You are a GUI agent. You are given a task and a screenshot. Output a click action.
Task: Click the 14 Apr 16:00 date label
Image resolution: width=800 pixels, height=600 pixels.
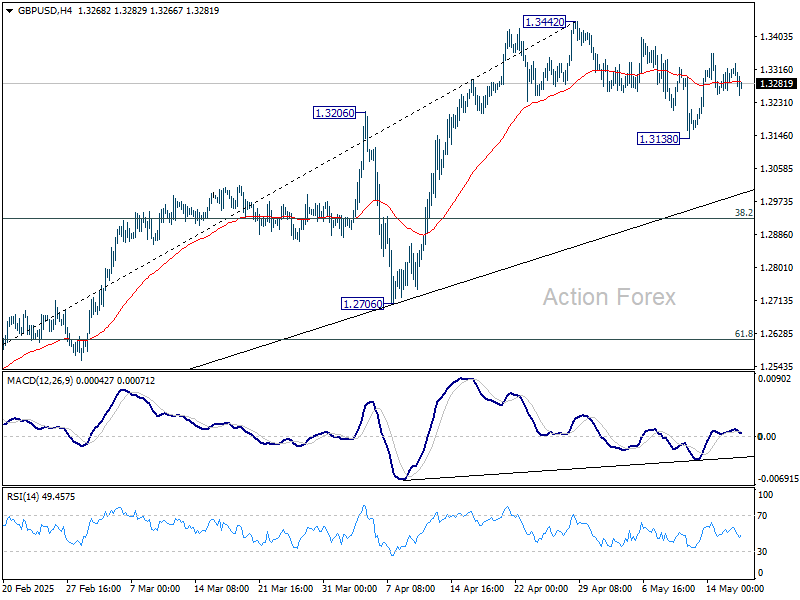478,589
